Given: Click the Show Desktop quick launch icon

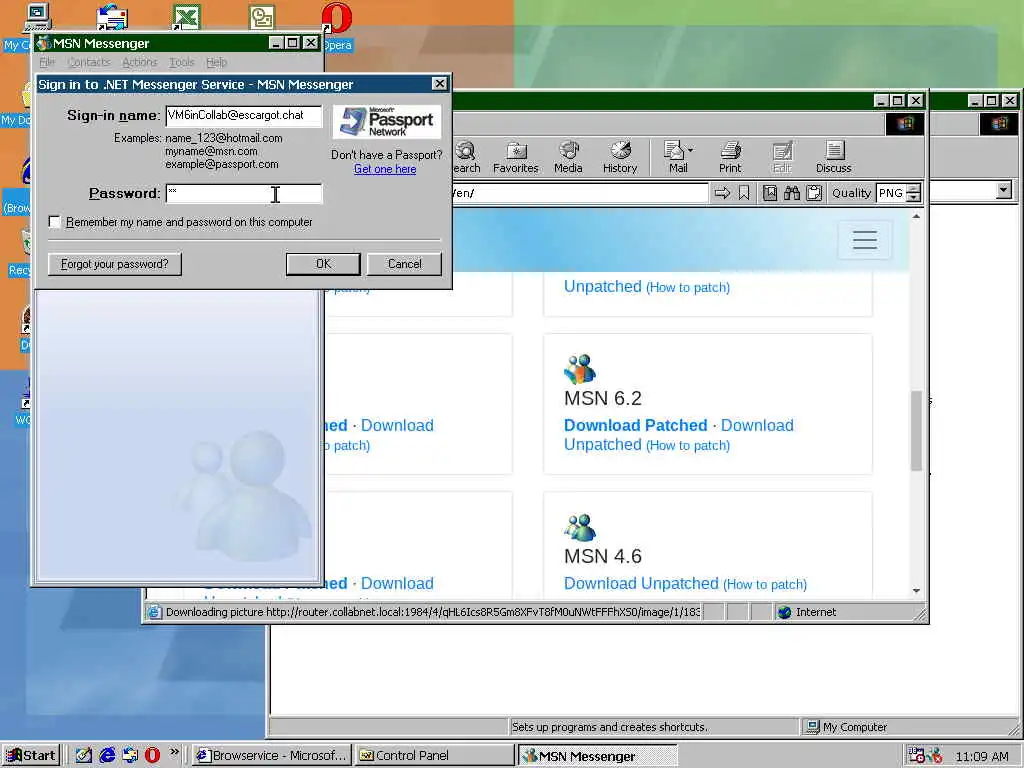Looking at the screenshot, I should (x=84, y=755).
